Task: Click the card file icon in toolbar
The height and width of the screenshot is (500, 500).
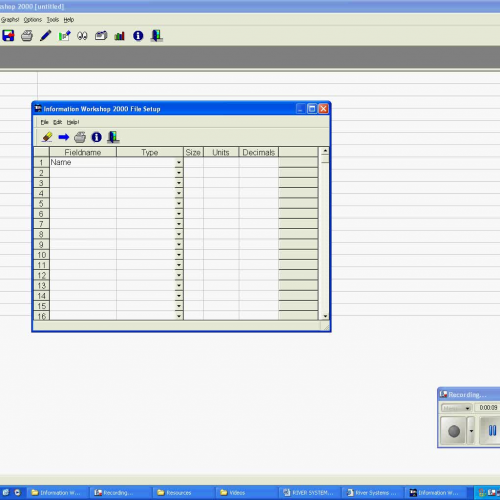Action: pyautogui.click(x=101, y=35)
